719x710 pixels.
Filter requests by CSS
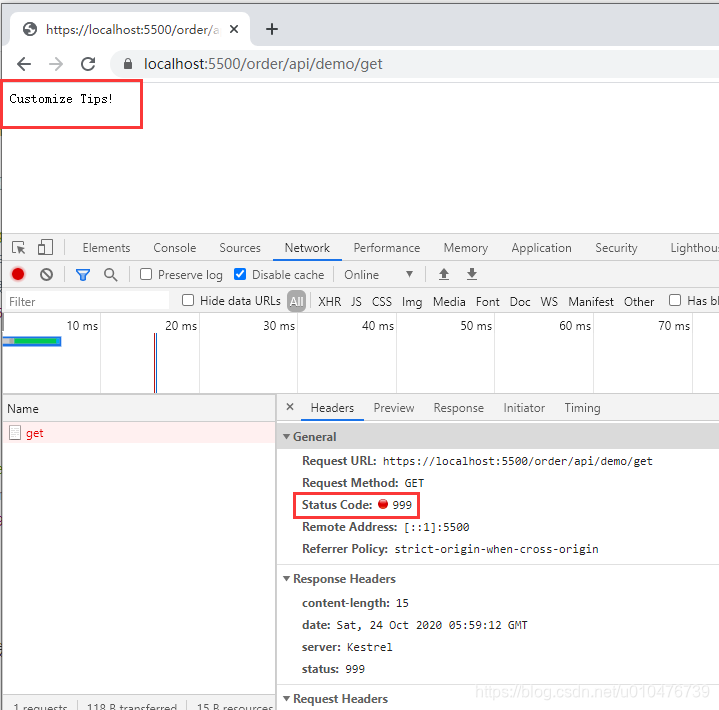coord(382,301)
